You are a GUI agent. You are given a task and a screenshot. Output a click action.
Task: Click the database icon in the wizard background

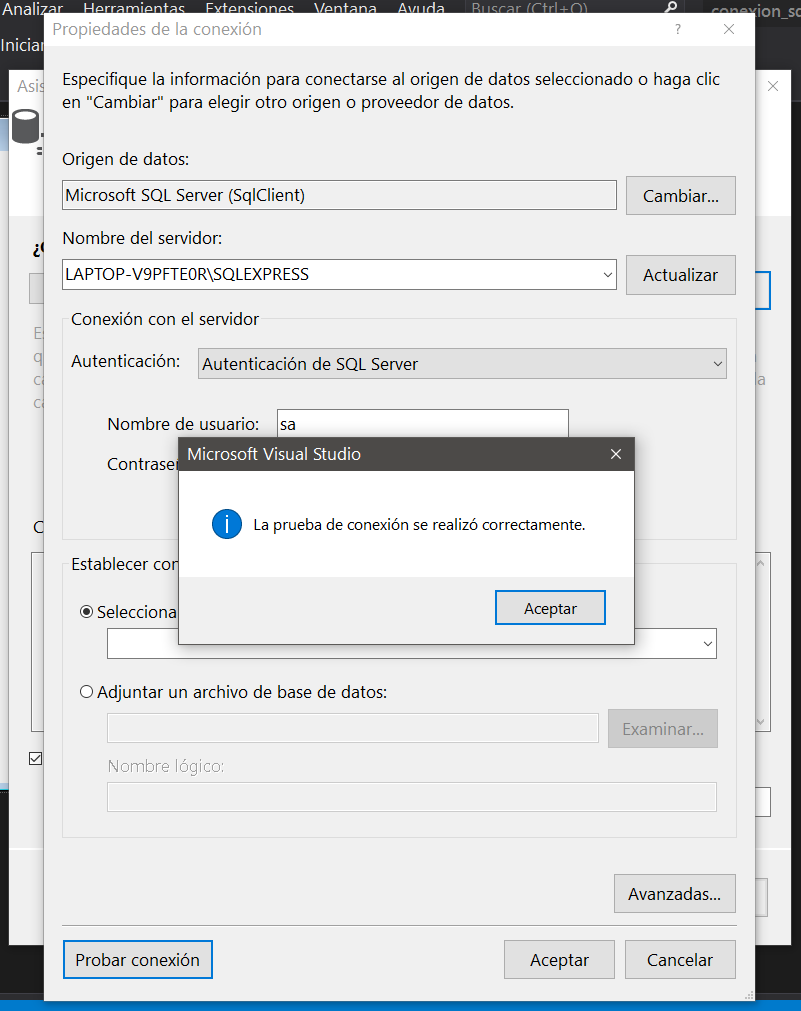click(x=24, y=126)
